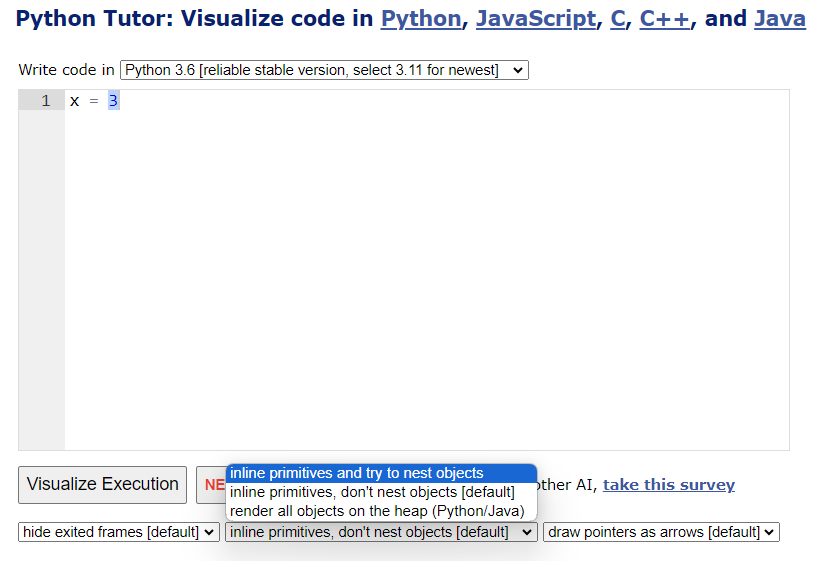Choose 'render all objects on the heap (Python/Java)'
The width and height of the screenshot is (832, 561).
[382, 511]
